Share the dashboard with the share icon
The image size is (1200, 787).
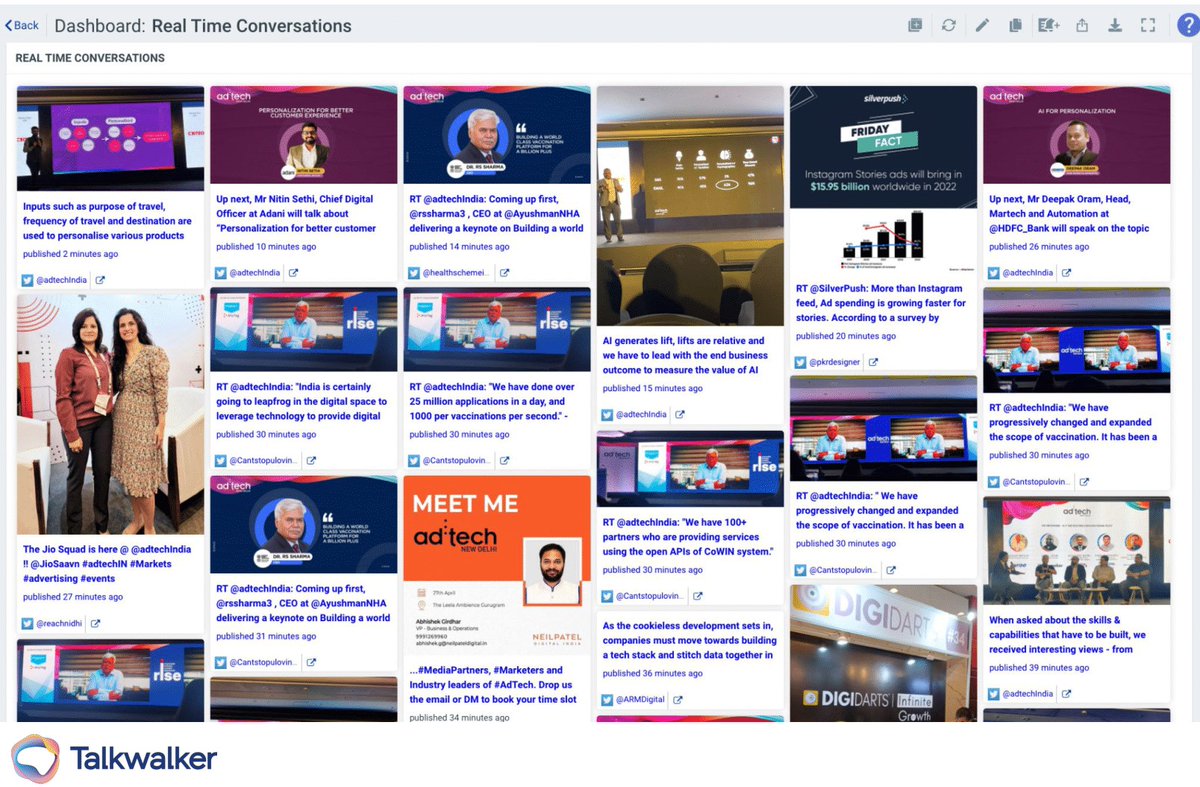1082,26
